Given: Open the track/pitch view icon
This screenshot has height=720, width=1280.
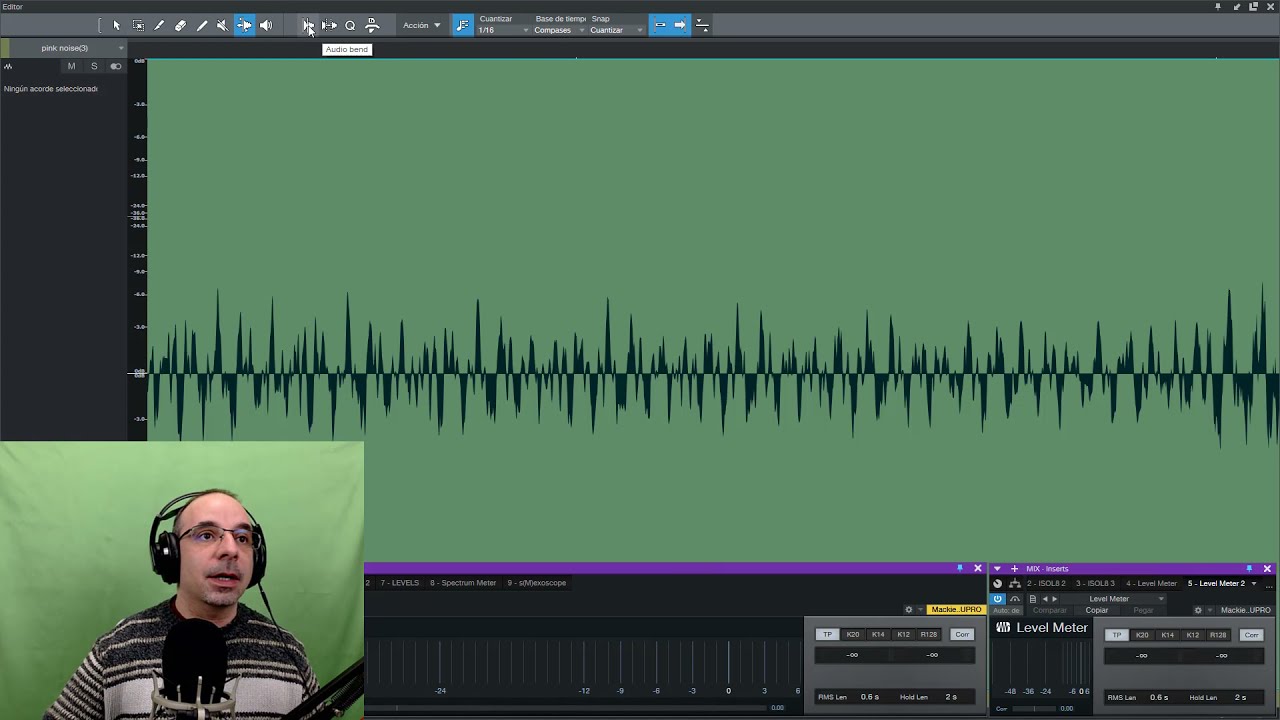Looking at the screenshot, I should (372, 25).
